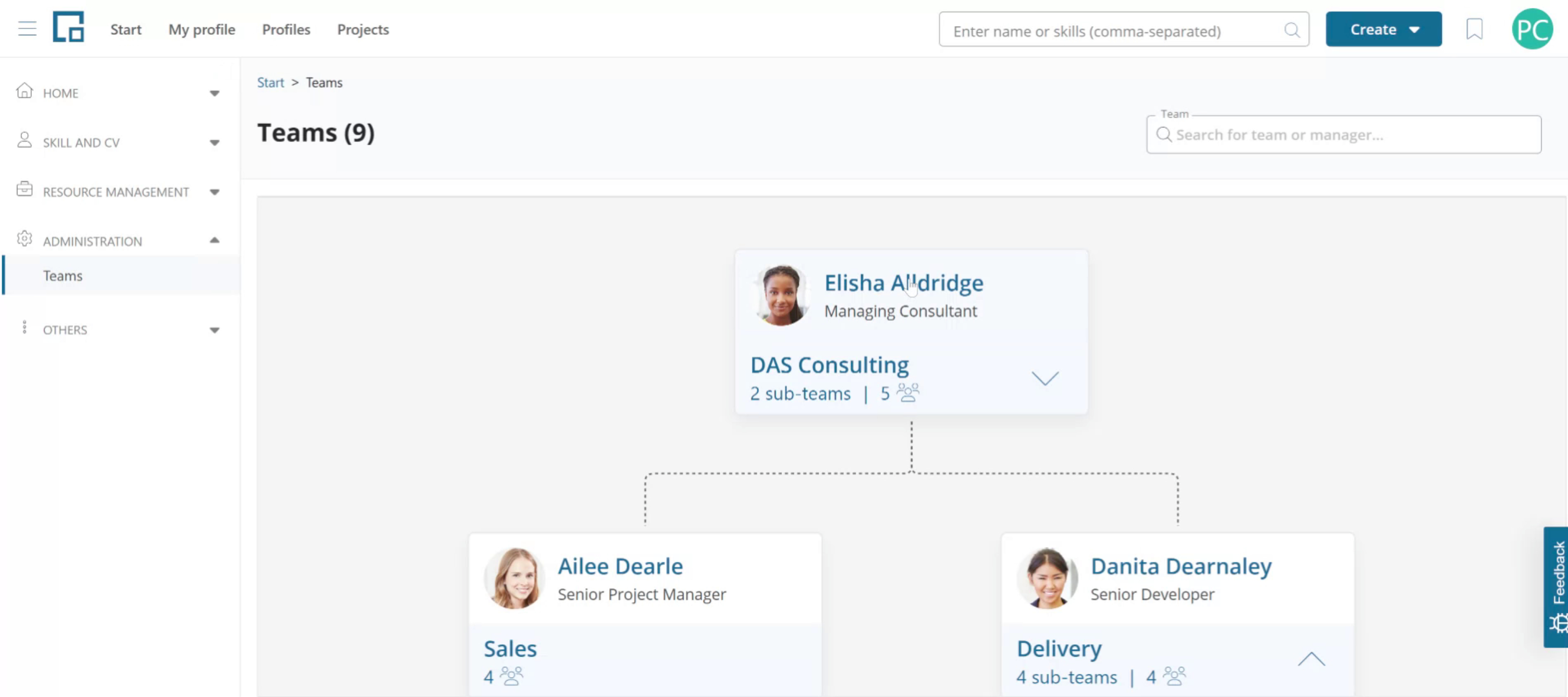Click the bug icon on Feedback tab
The image size is (1568, 697).
pyautogui.click(x=1559, y=624)
